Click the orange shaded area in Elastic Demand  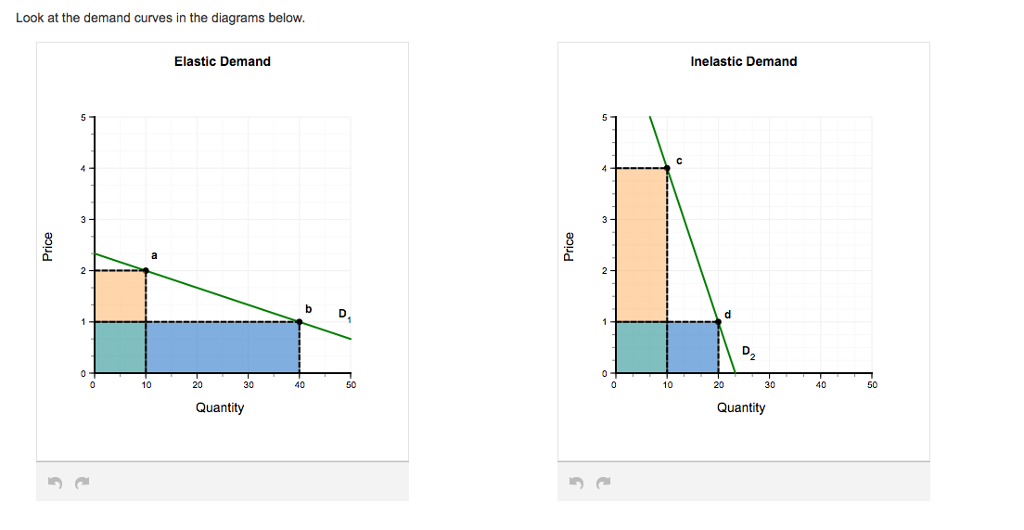click(x=120, y=295)
